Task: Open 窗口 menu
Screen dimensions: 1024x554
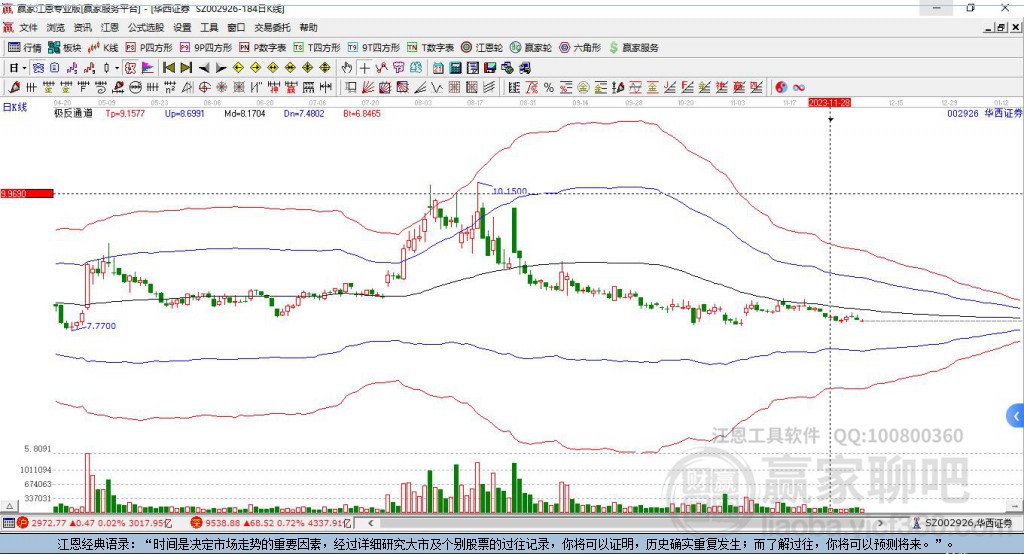Action: [x=236, y=27]
